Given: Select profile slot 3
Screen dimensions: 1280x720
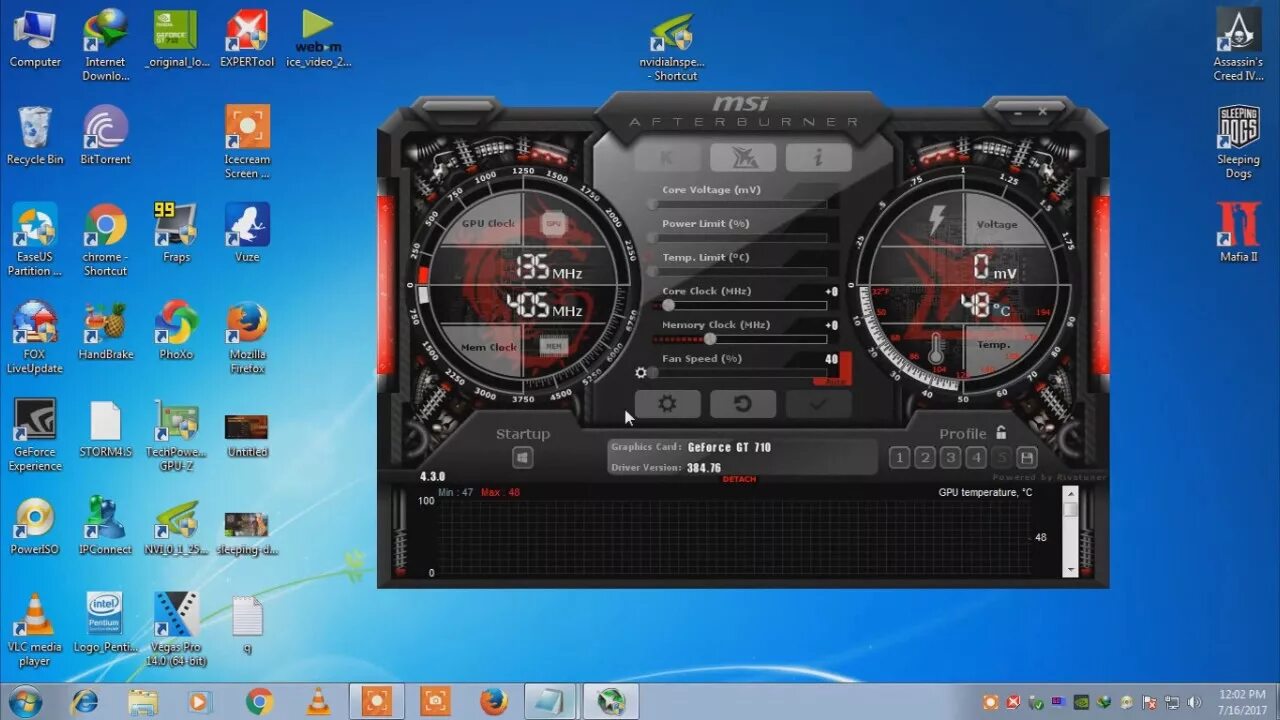Looking at the screenshot, I should click(951, 458).
